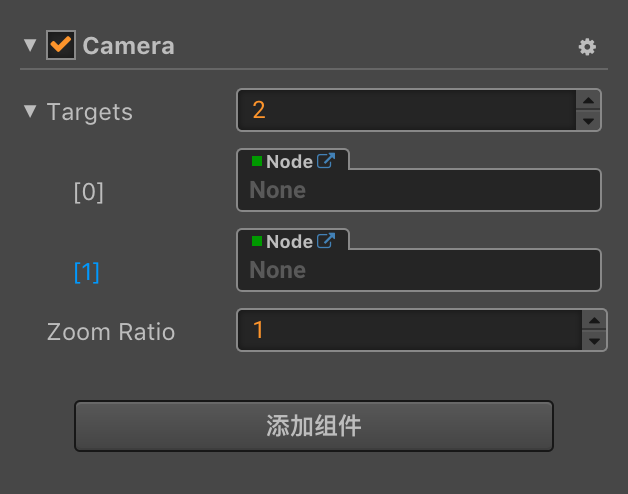
Task: Select the Targets [1] None node slot
Action: pos(418,270)
